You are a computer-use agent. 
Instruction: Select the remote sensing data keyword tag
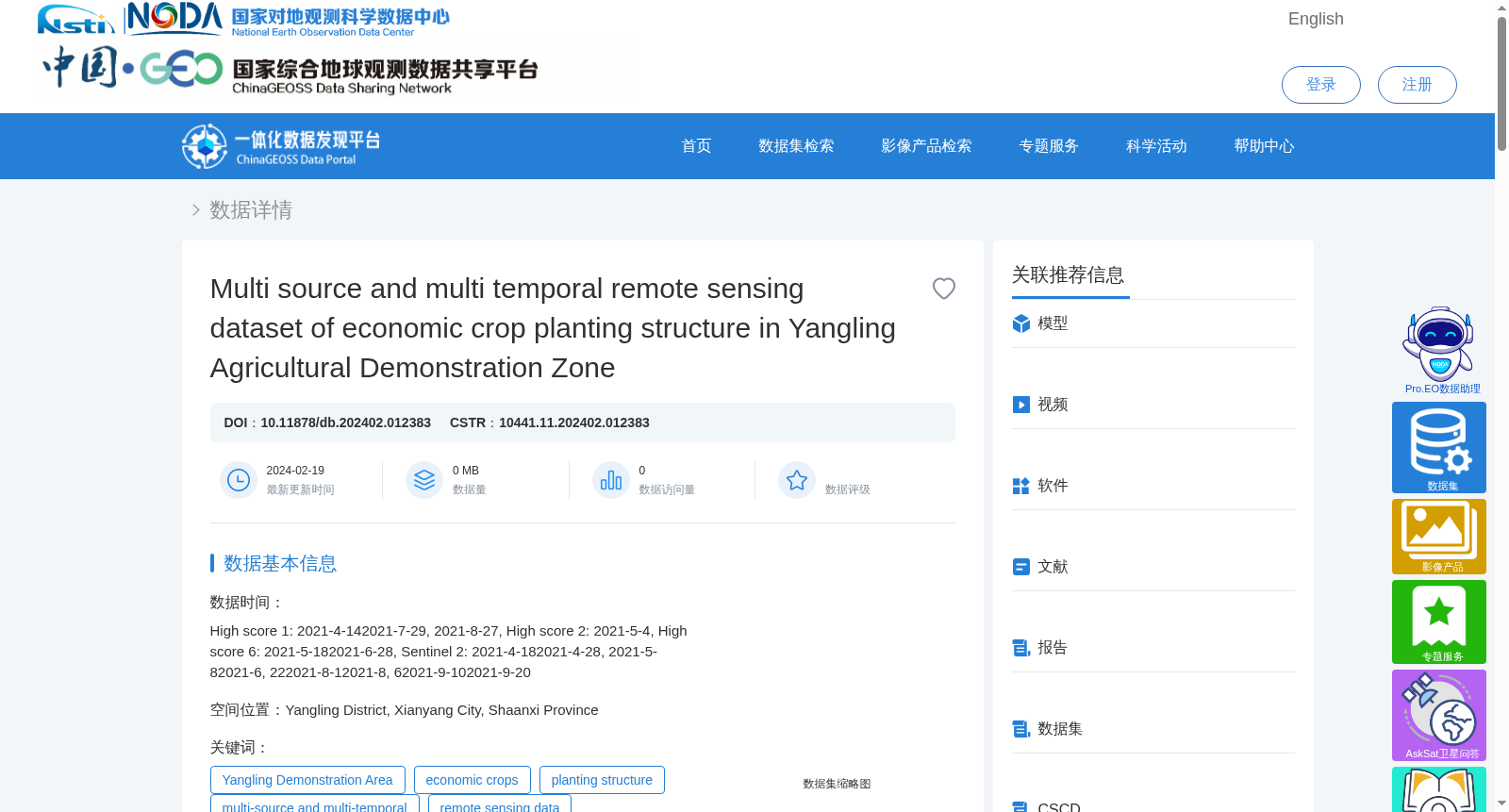pyautogui.click(x=500, y=804)
